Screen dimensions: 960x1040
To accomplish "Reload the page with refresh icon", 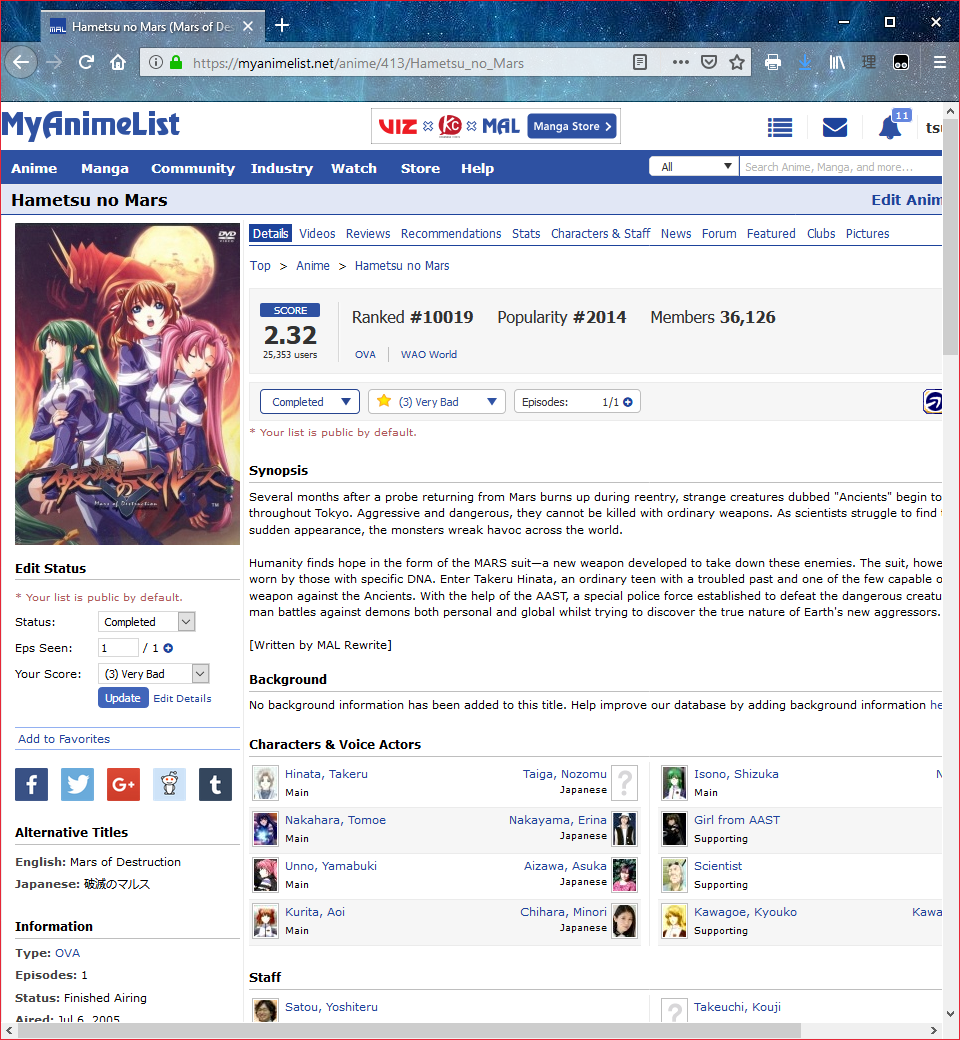I will click(86, 62).
